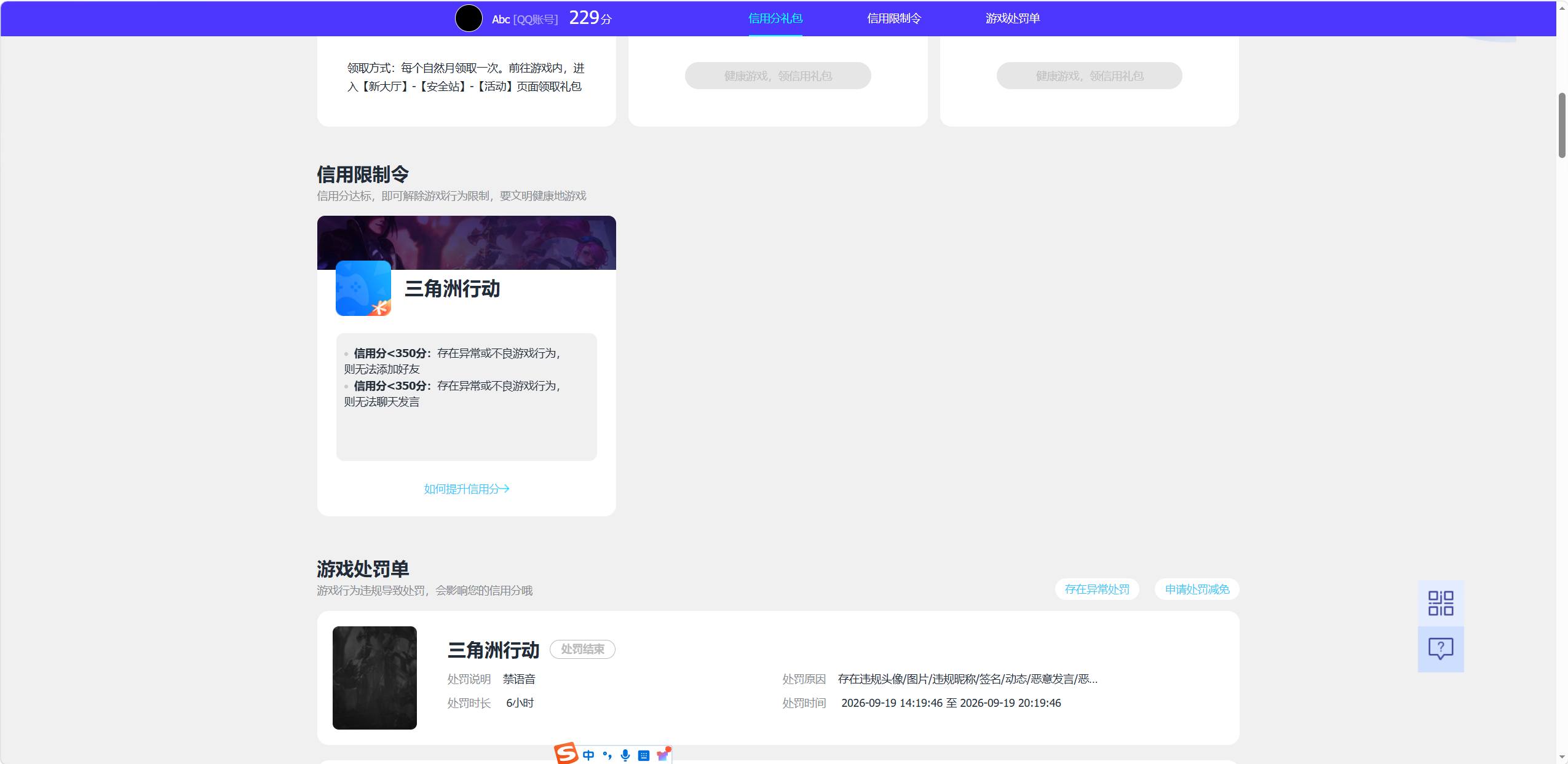Viewport: 1568px width, 764px height.
Task: Click the 游戏处罚单 section heading
Action: point(363,569)
